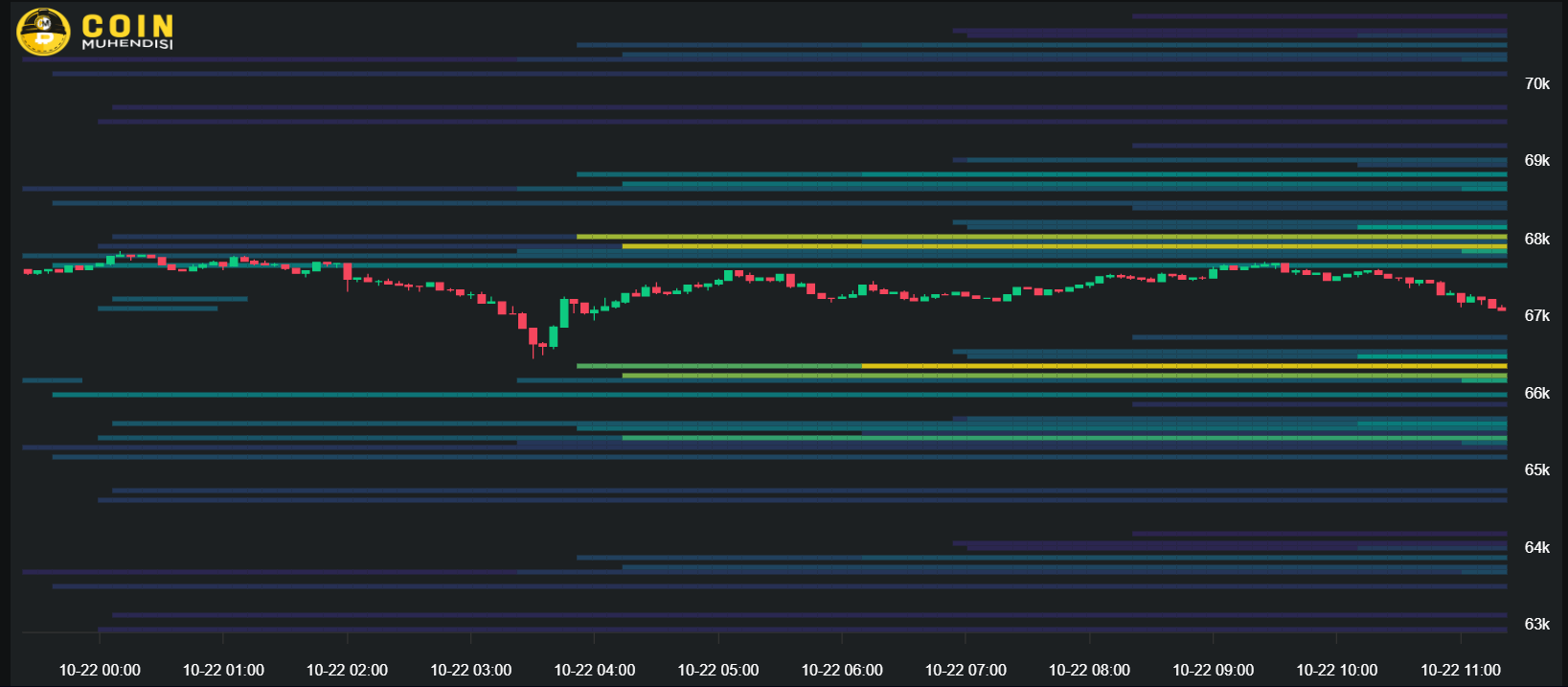This screenshot has width=1568, height=687.
Task: Click the 10-22 02:00 time label
Action: (x=347, y=670)
